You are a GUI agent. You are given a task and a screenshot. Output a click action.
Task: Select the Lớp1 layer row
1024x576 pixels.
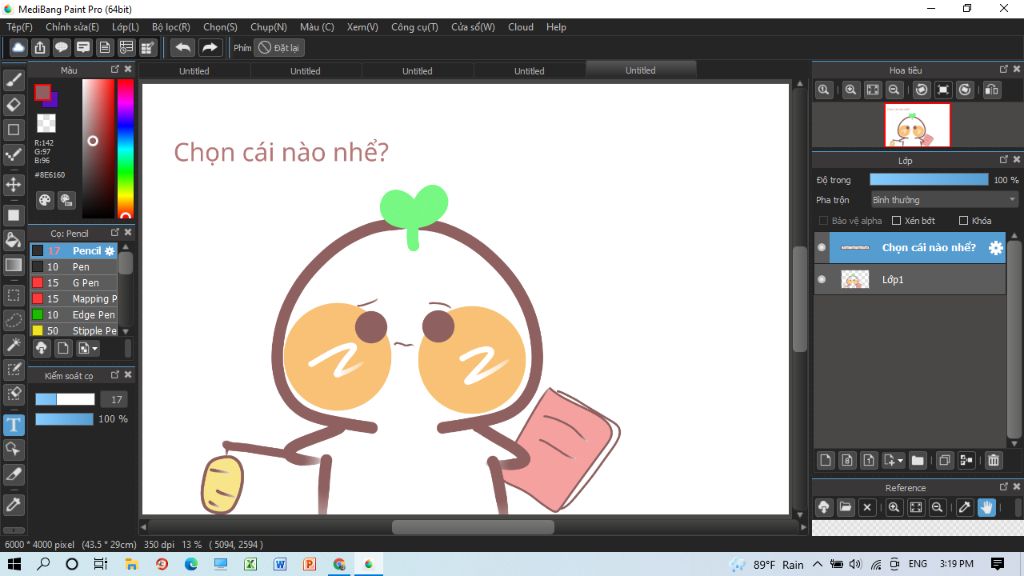pos(910,280)
